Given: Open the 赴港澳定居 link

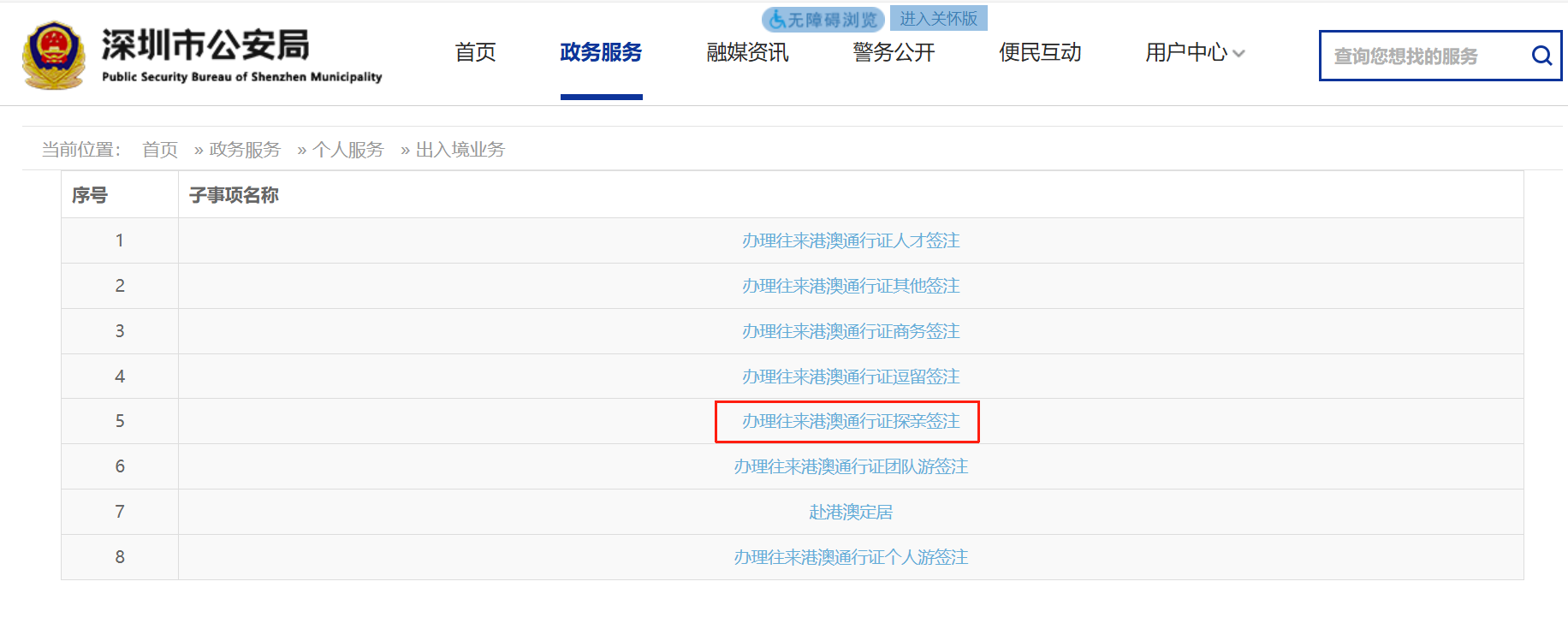Looking at the screenshot, I should point(851,512).
